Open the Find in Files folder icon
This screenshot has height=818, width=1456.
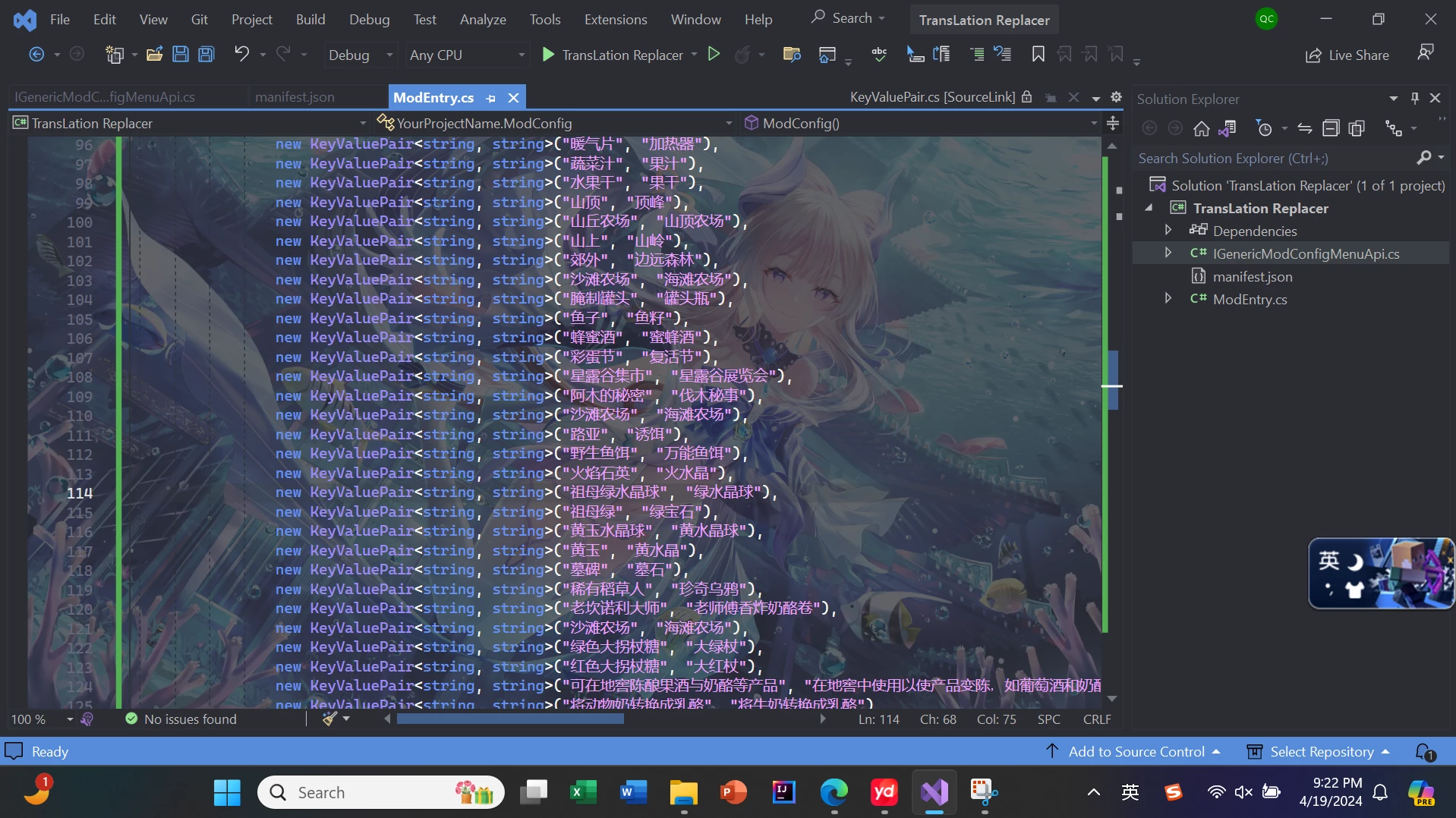[792, 55]
